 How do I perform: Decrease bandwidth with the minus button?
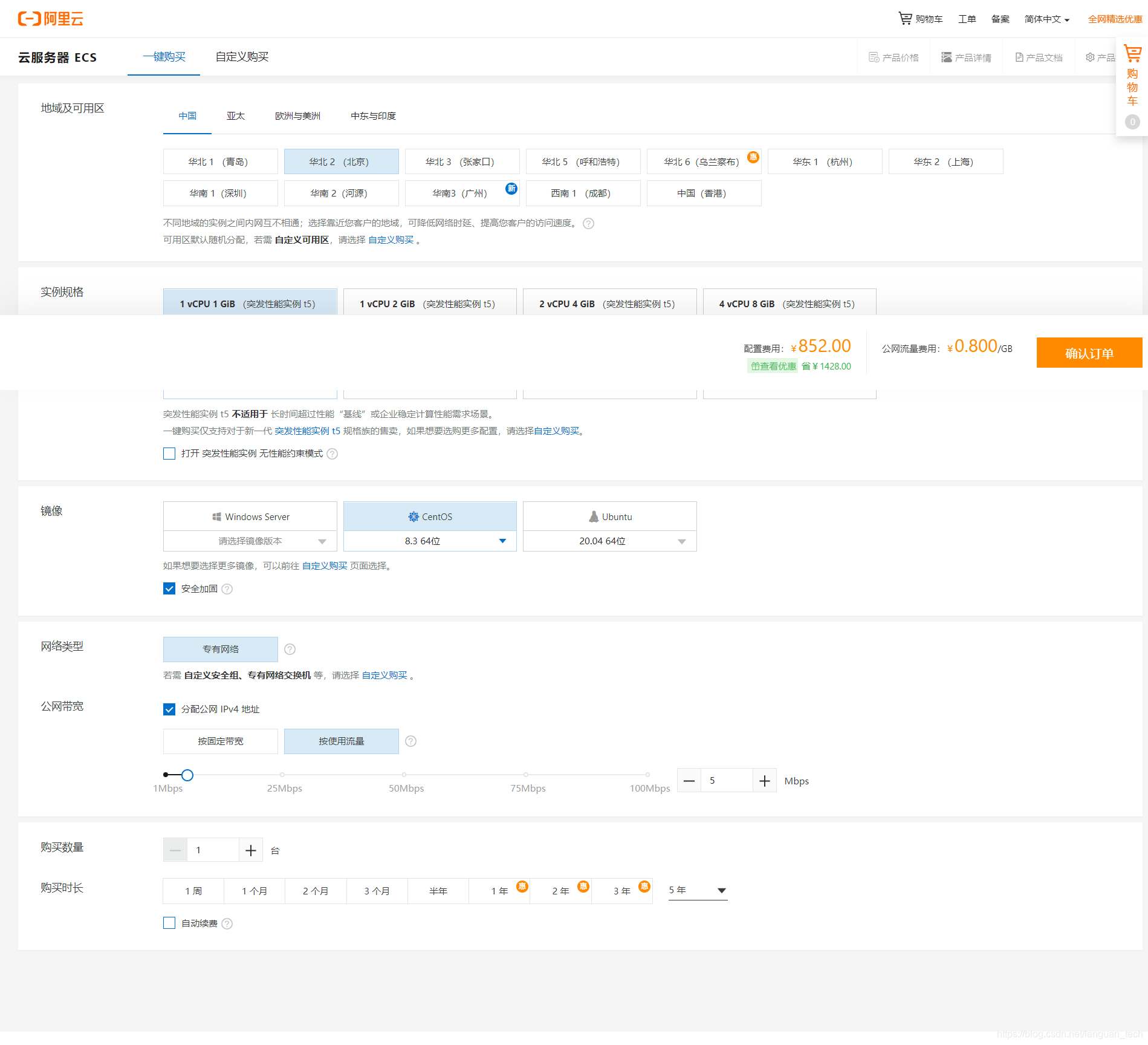[689, 781]
